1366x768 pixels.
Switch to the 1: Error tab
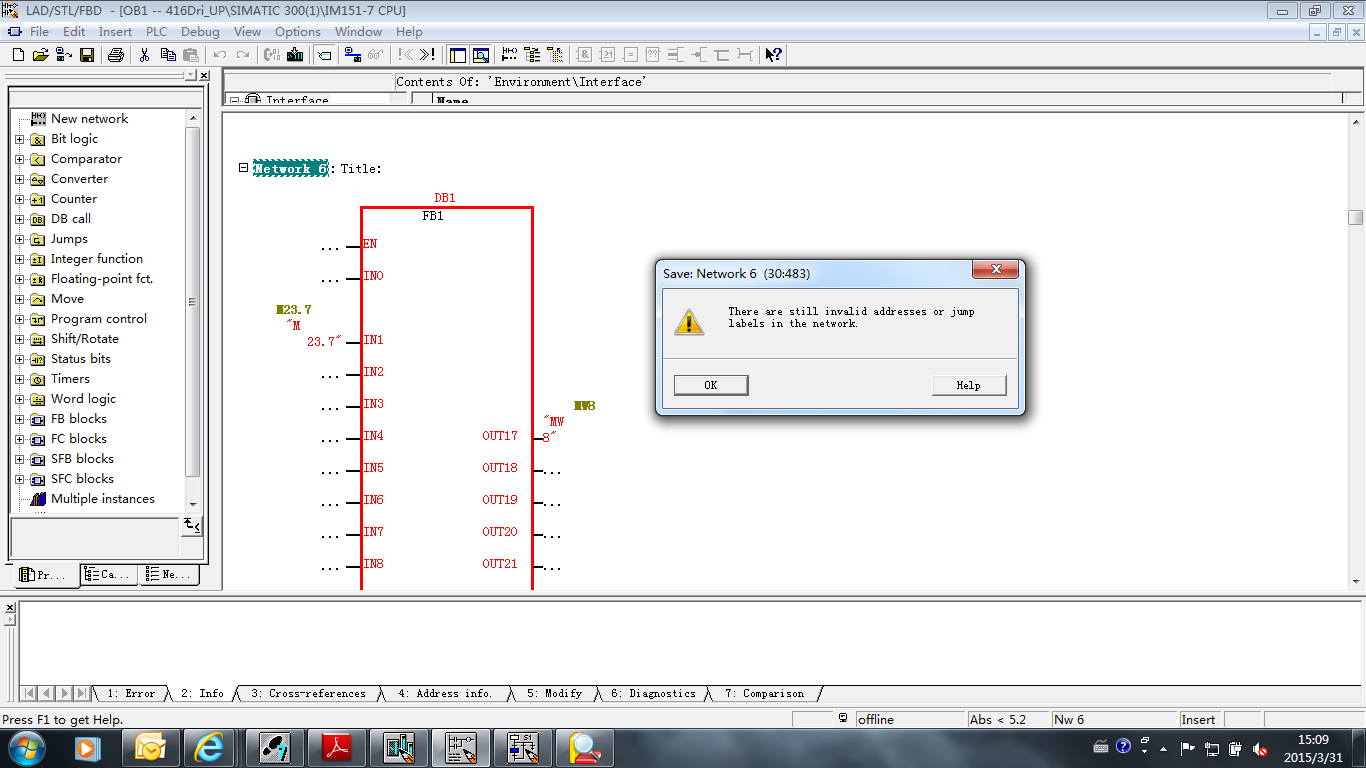(x=131, y=693)
